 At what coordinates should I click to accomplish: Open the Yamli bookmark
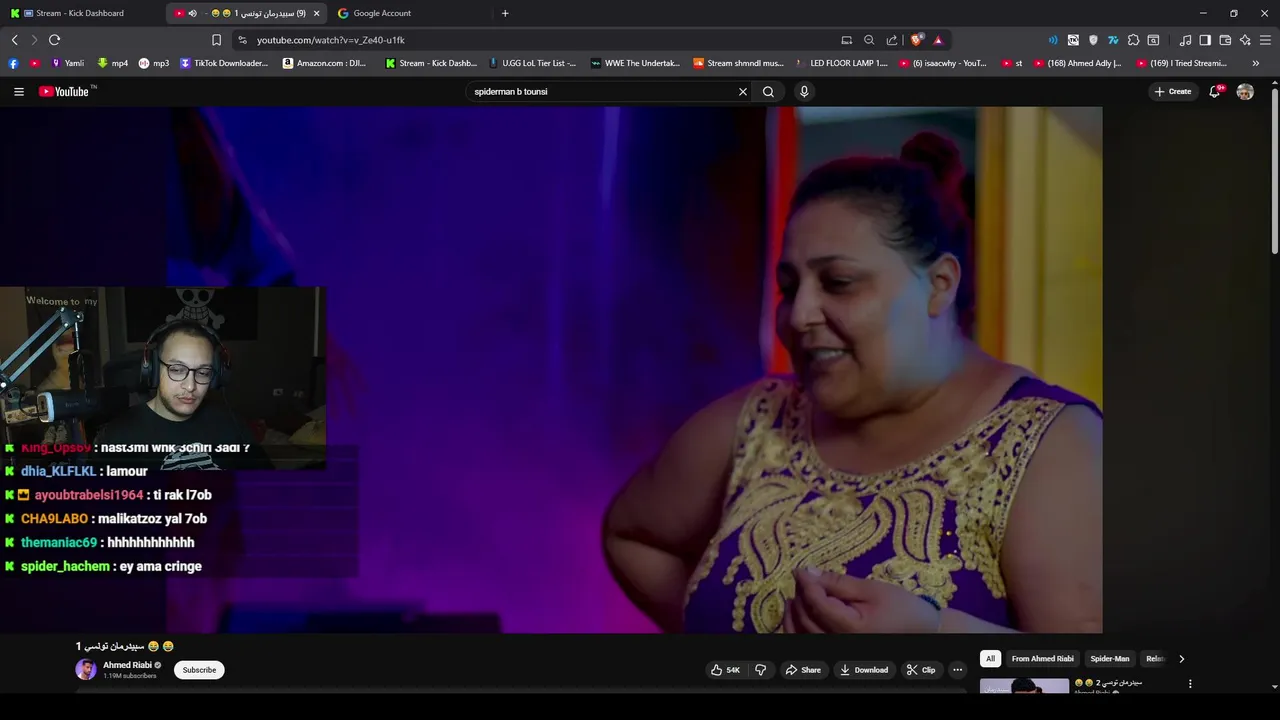click(67, 63)
